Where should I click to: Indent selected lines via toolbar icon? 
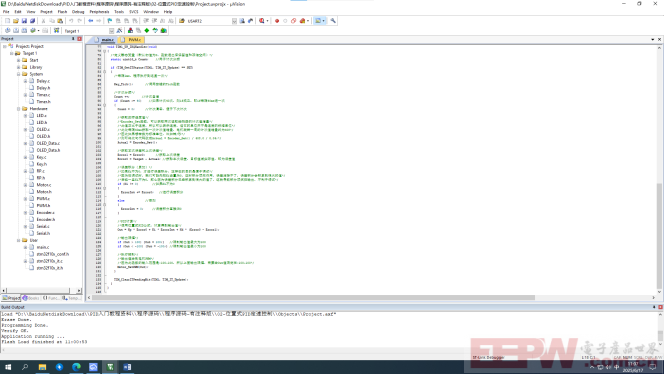146,21
